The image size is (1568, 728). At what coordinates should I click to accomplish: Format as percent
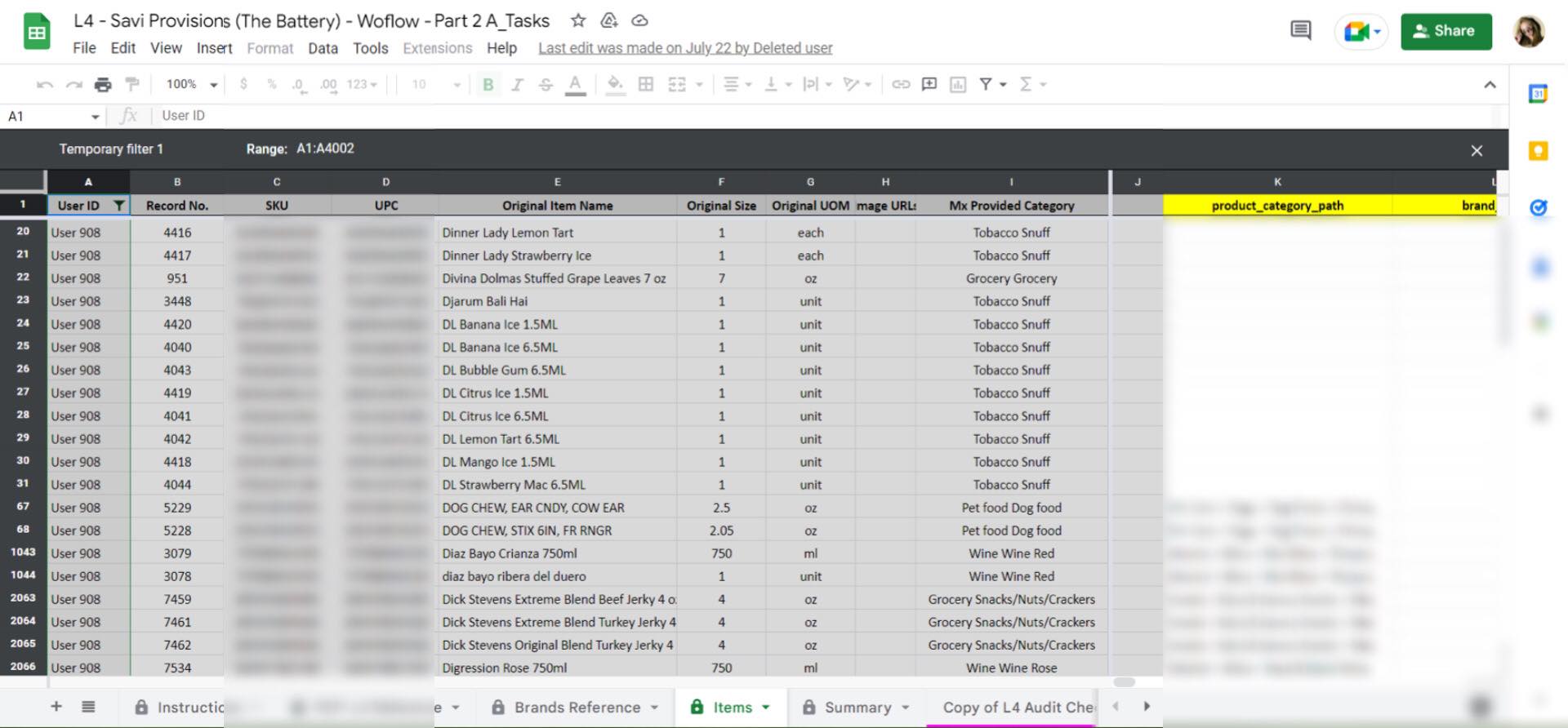point(272,84)
